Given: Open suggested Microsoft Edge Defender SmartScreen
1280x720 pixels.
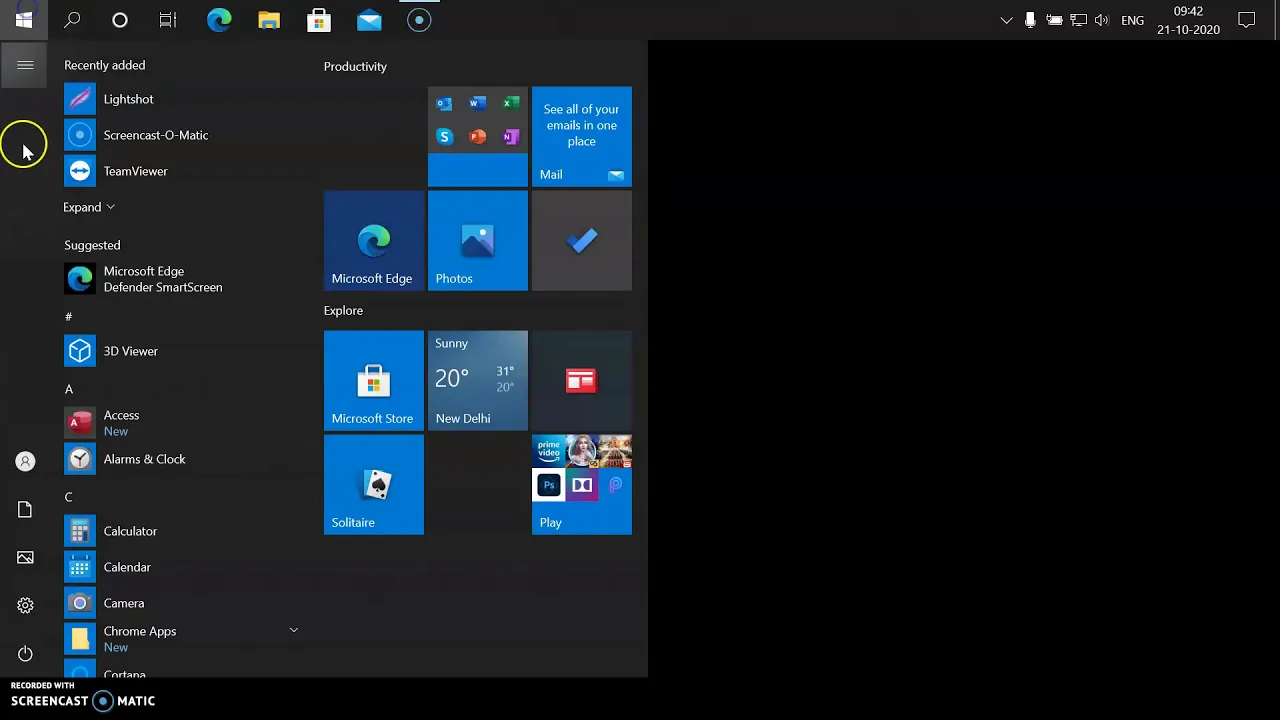Looking at the screenshot, I should coord(180,279).
